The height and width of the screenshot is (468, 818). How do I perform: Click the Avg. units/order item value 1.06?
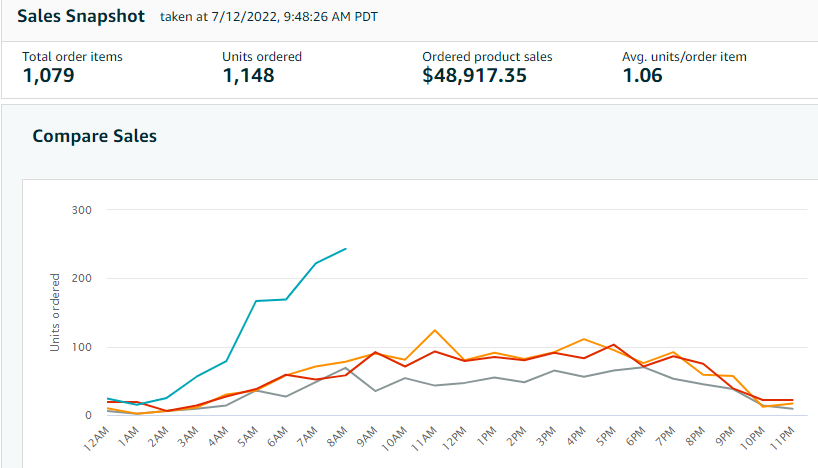642,76
